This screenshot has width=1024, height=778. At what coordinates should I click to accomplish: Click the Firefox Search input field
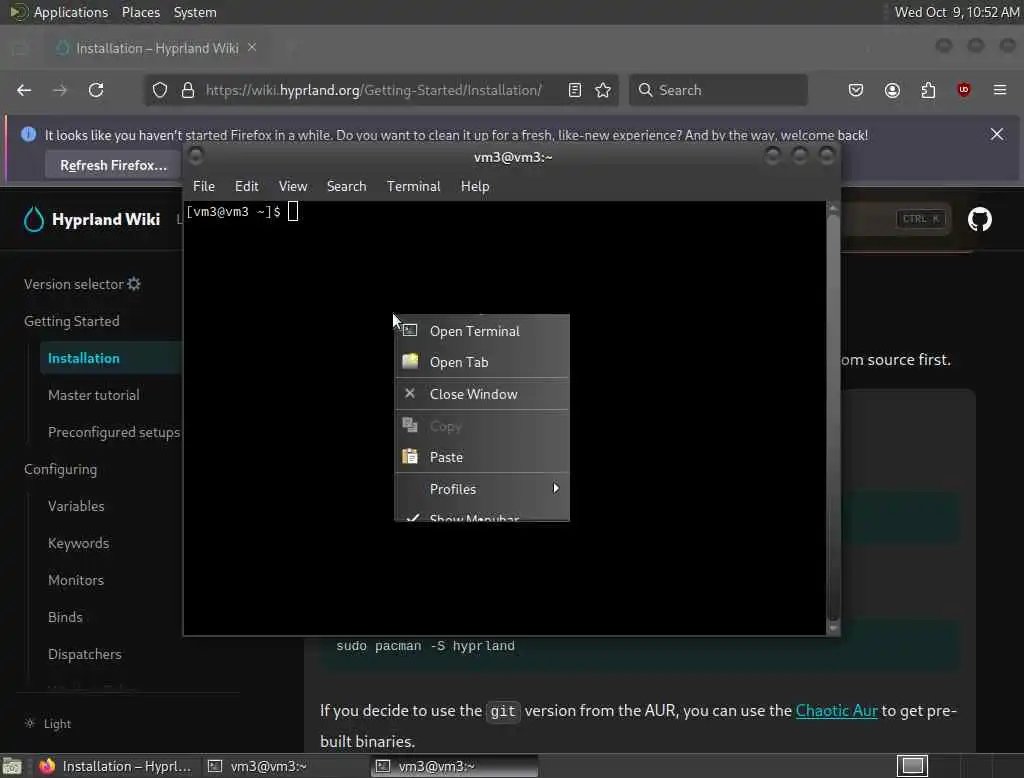(718, 90)
